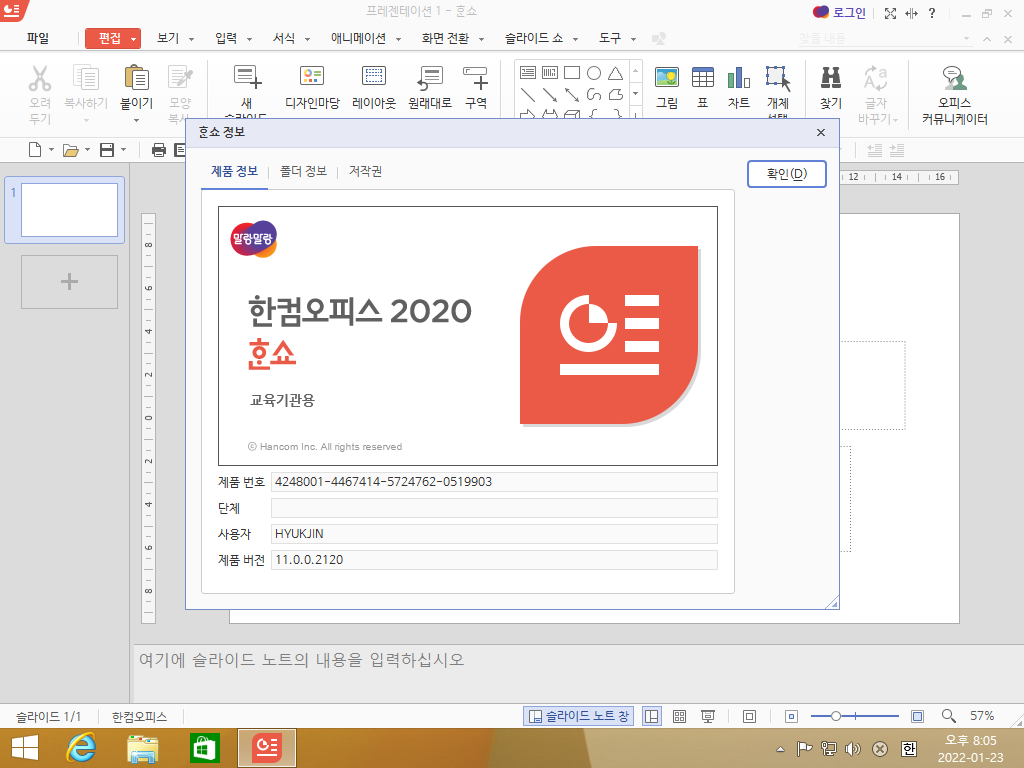Switch to the 저작권 tab
The image size is (1024, 768).
(365, 171)
